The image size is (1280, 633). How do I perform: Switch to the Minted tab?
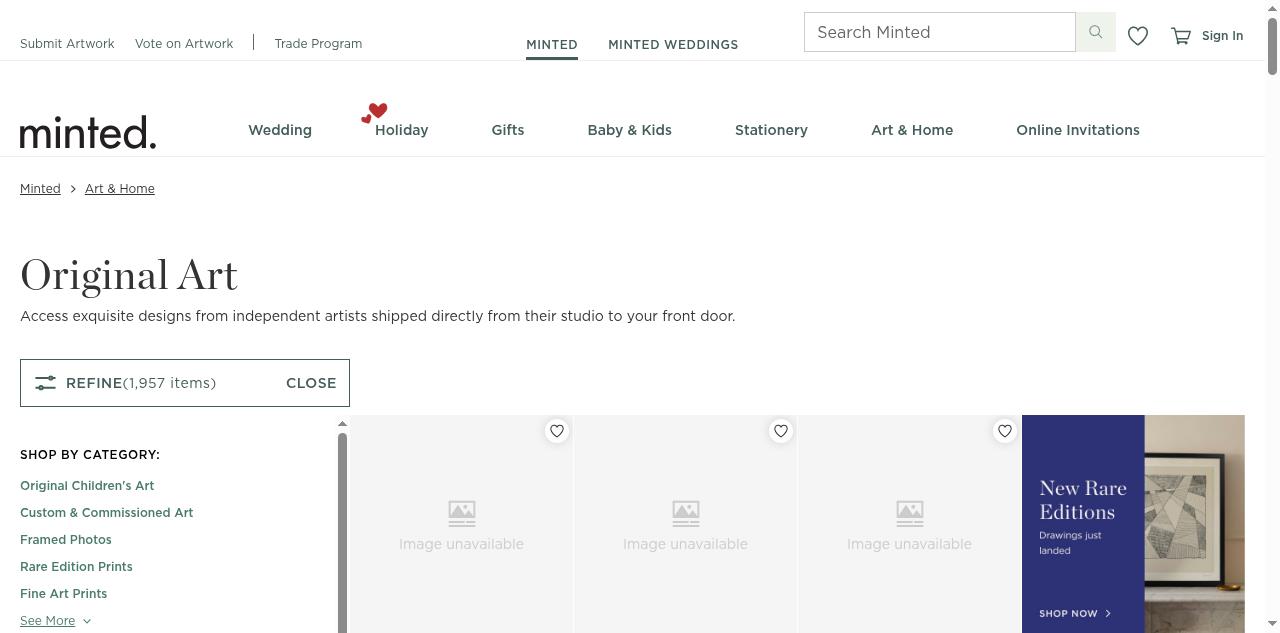(x=552, y=45)
